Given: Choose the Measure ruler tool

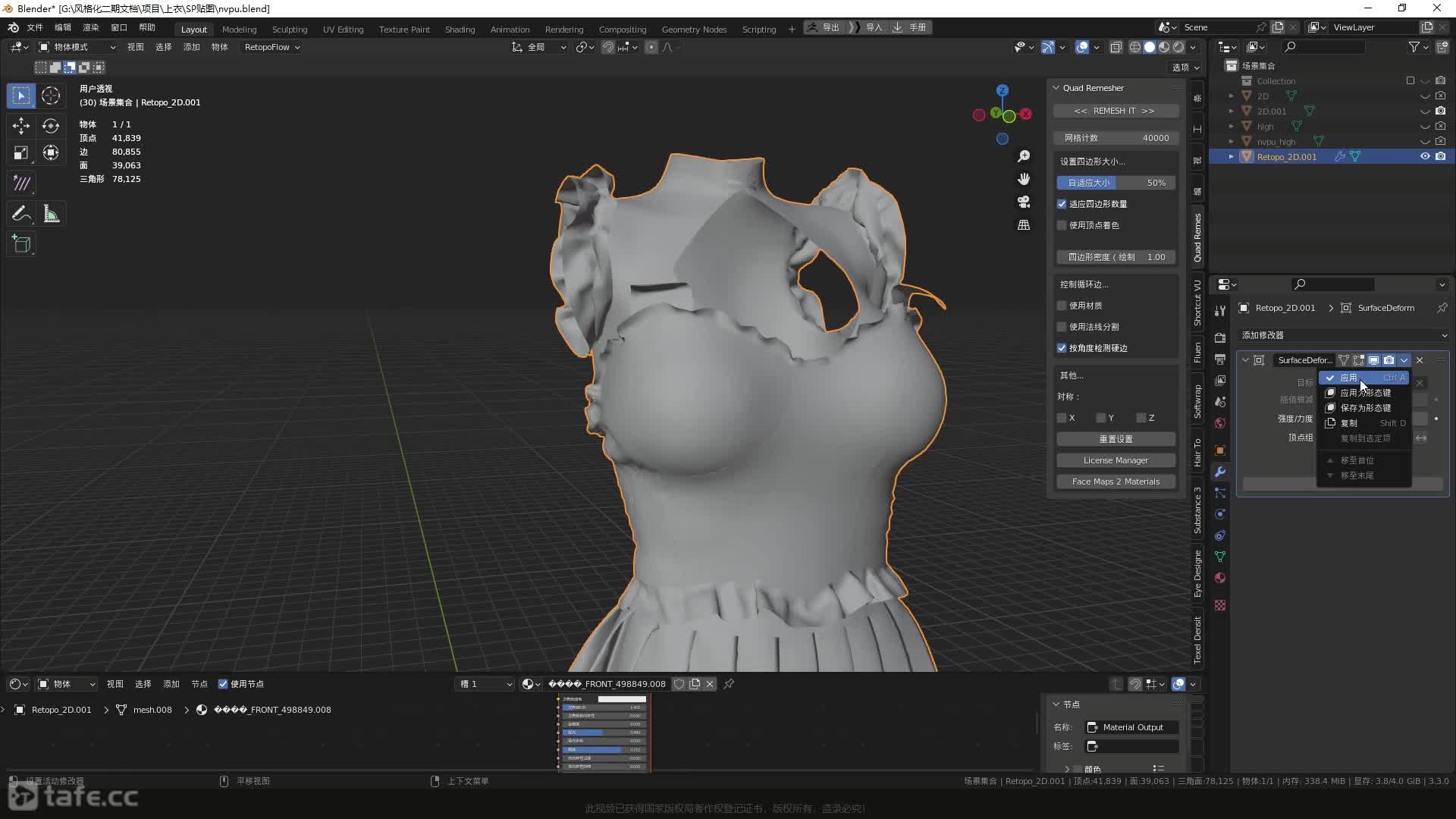Looking at the screenshot, I should tap(51, 214).
